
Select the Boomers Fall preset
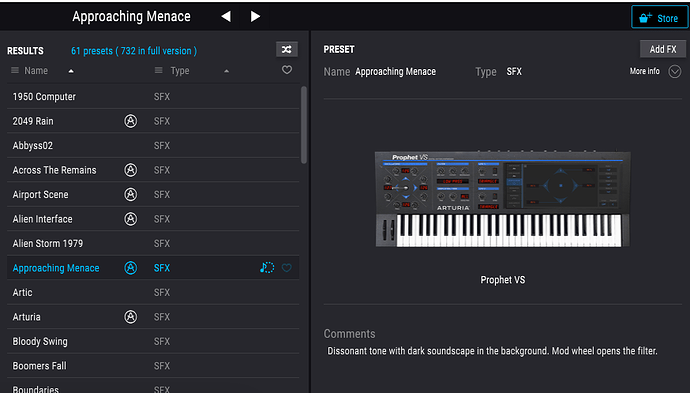click(x=153, y=366)
